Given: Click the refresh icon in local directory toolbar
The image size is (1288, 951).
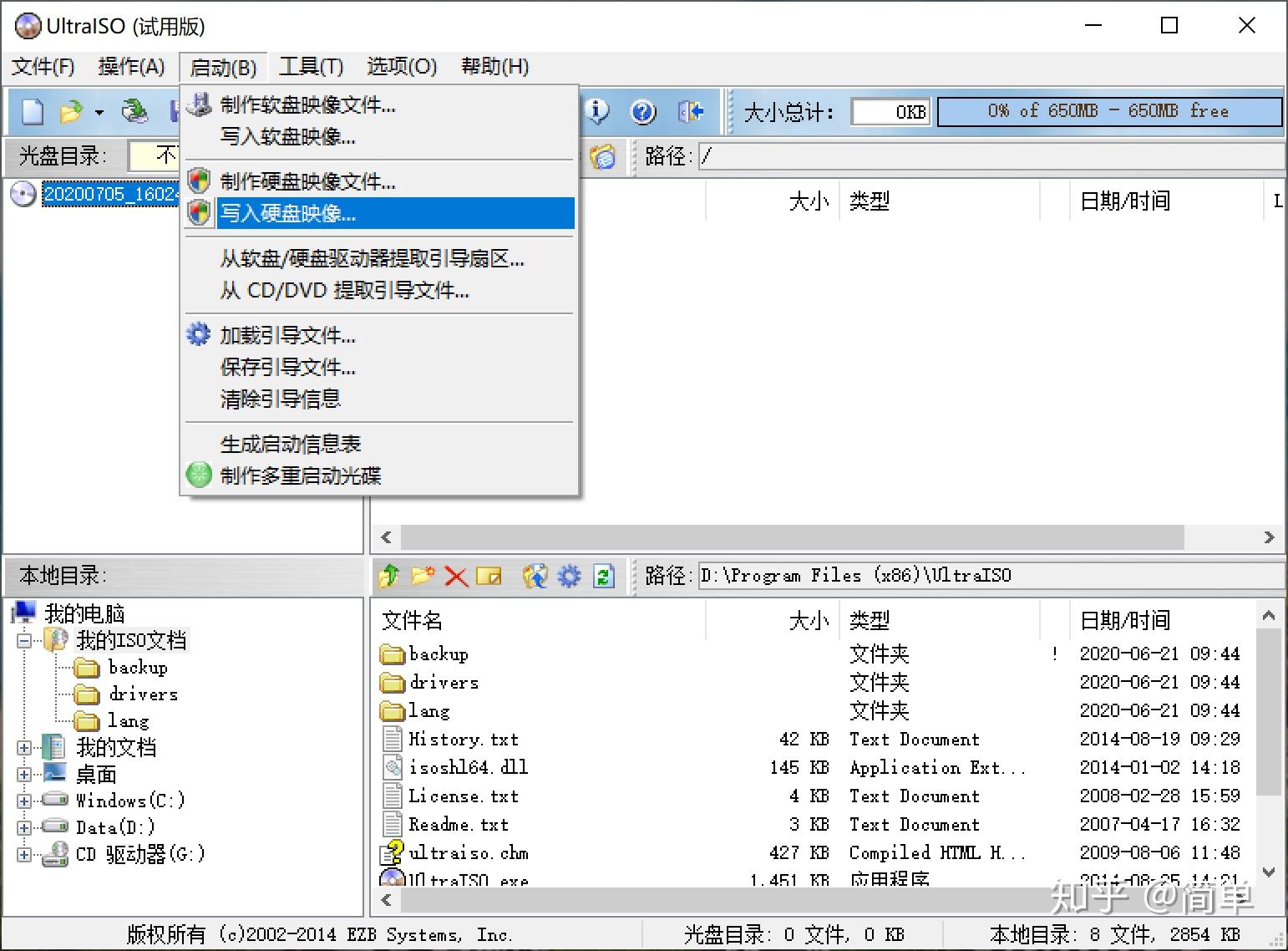Looking at the screenshot, I should (x=603, y=576).
